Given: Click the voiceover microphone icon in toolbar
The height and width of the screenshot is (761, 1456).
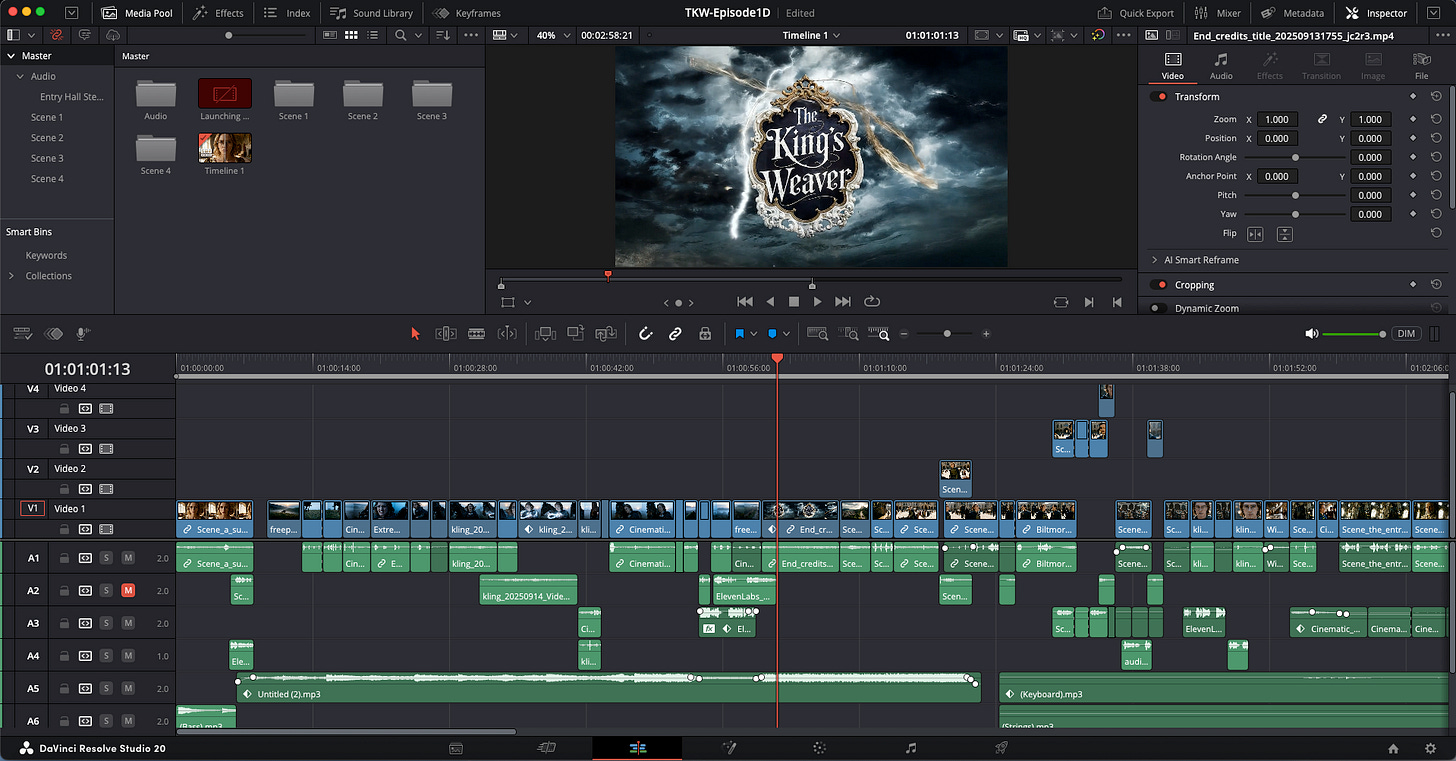Looking at the screenshot, I should pyautogui.click(x=82, y=334).
